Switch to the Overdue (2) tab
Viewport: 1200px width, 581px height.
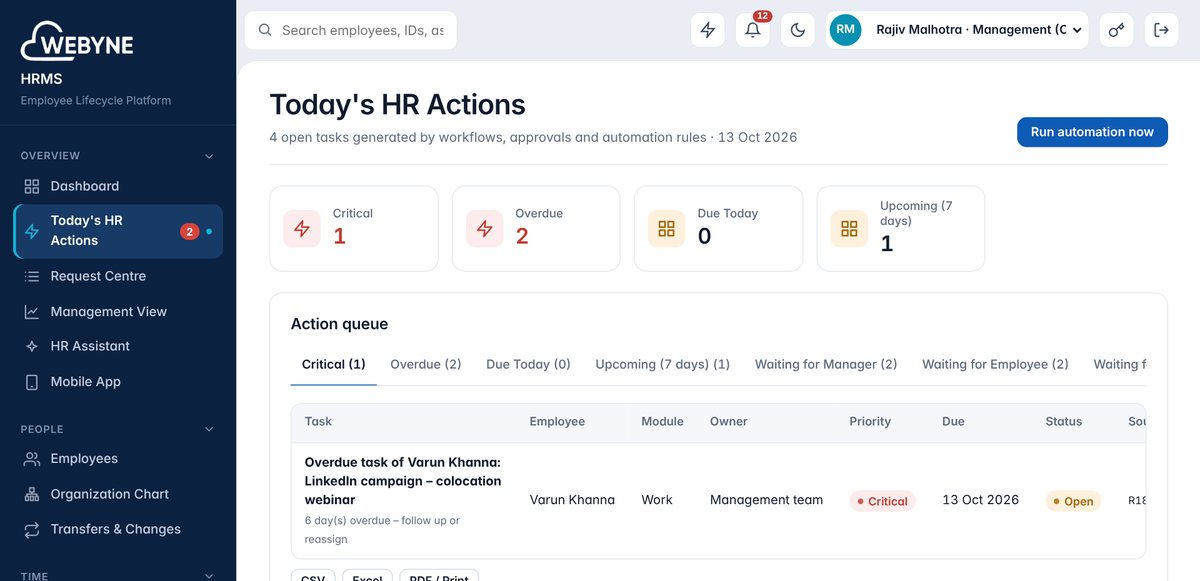coord(426,365)
